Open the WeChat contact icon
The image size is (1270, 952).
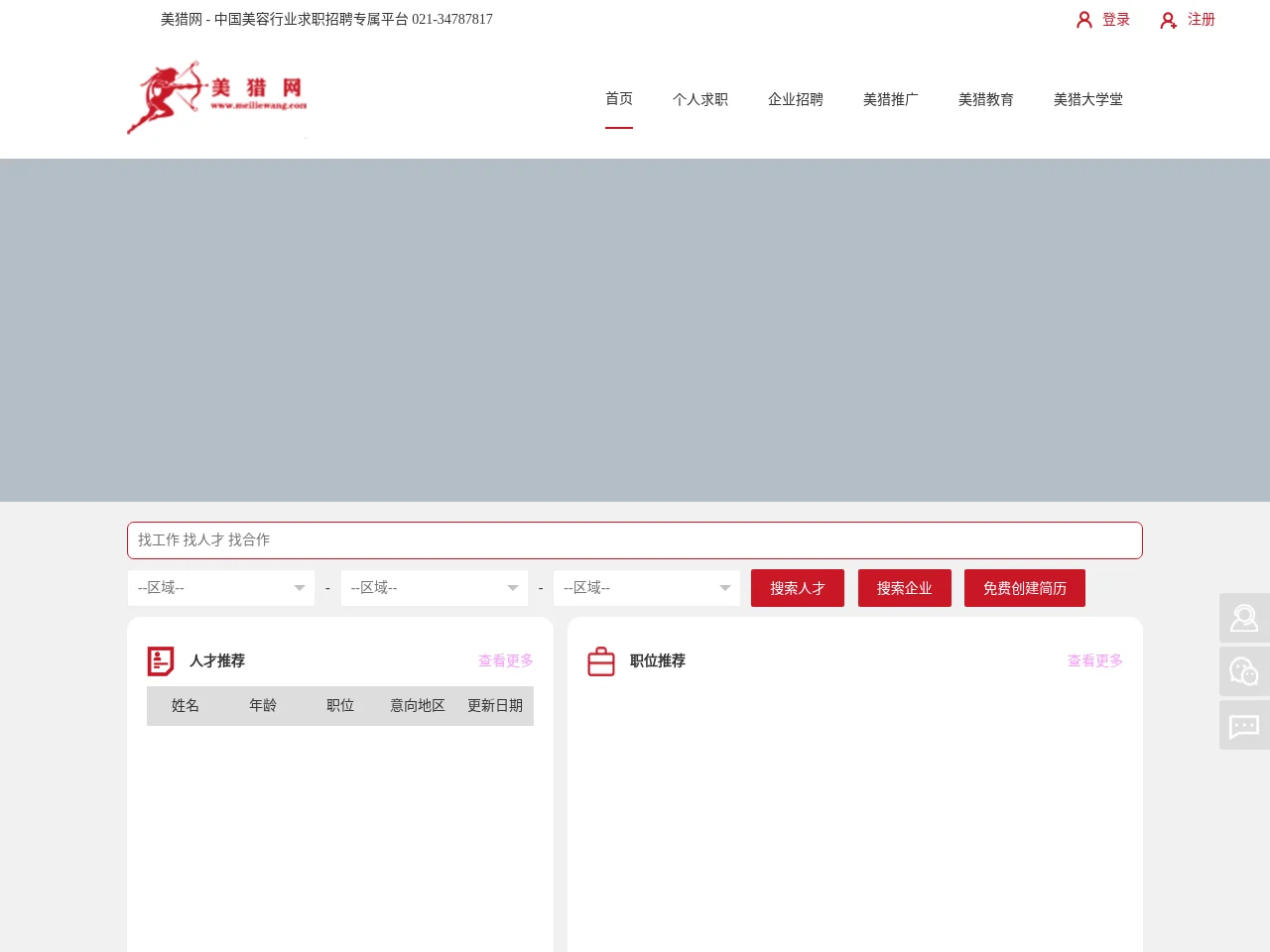1244,671
